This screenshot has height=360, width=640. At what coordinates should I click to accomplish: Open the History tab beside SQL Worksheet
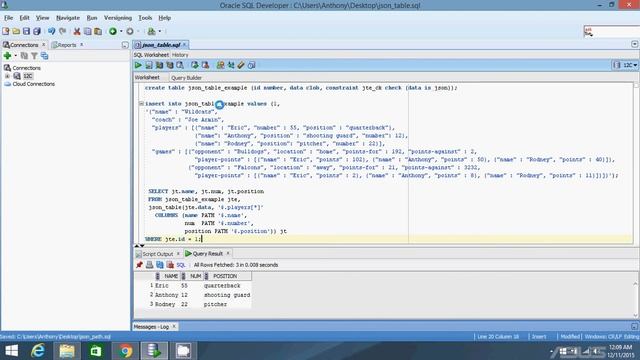(x=180, y=55)
